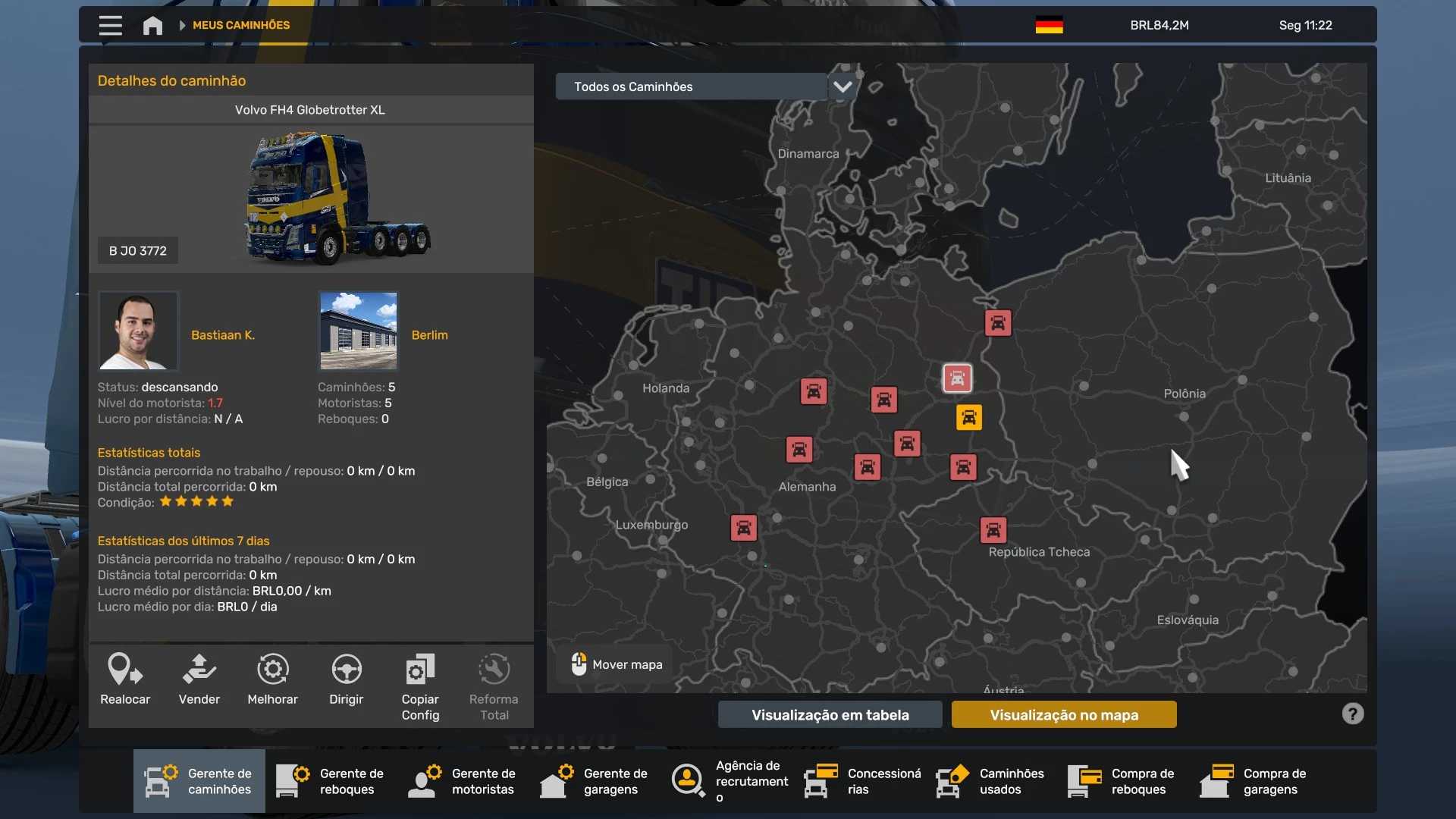Open the Berlim garage thumbnail
The image size is (1456, 819).
359,331
